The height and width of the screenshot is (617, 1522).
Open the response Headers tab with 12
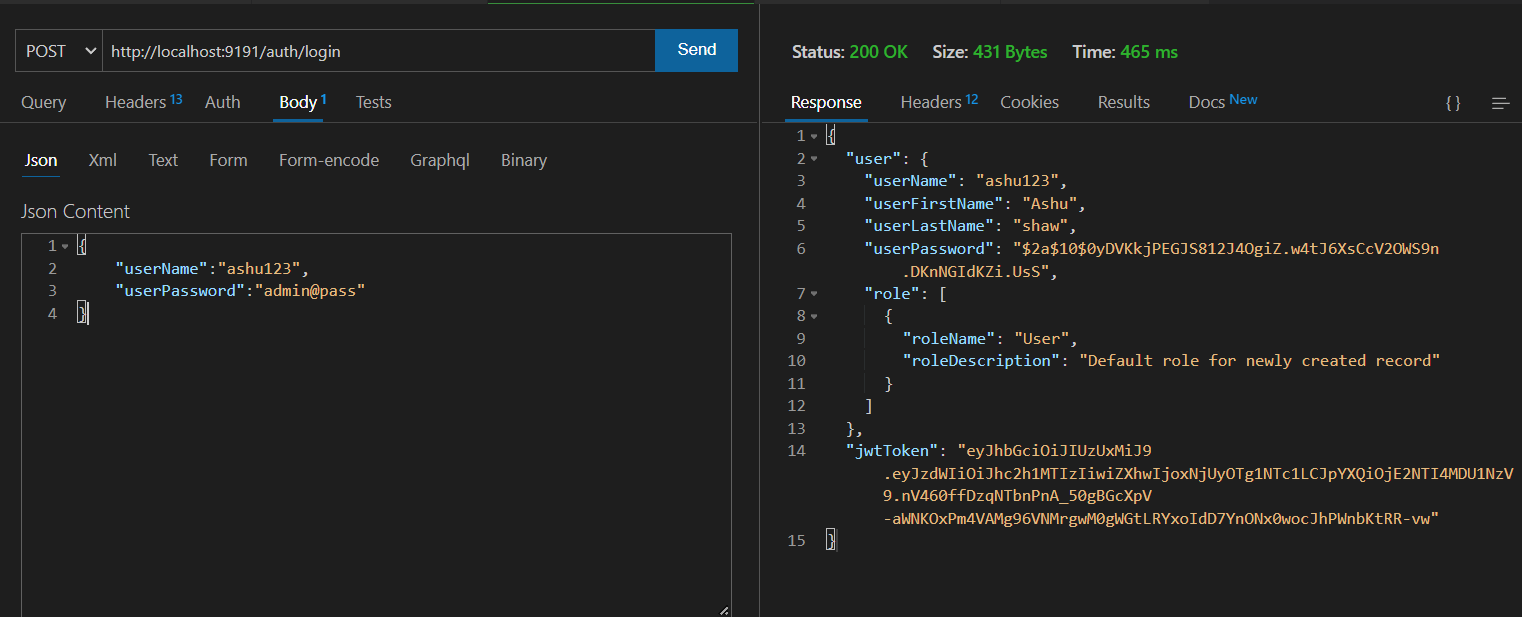click(x=939, y=102)
